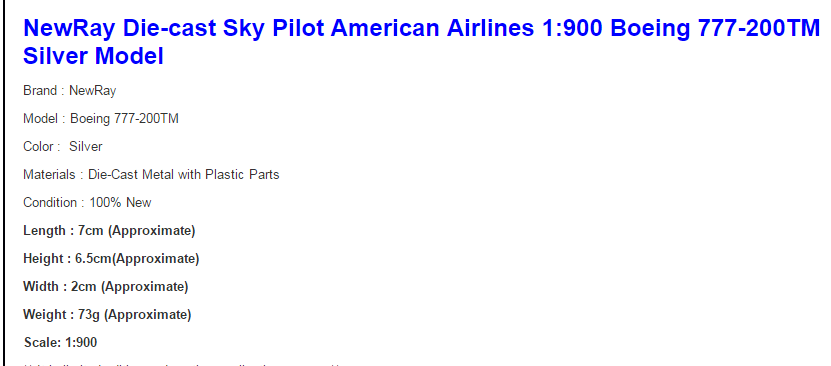
Task: Click the word 'NewRay' after Brand
Action: [93, 91]
